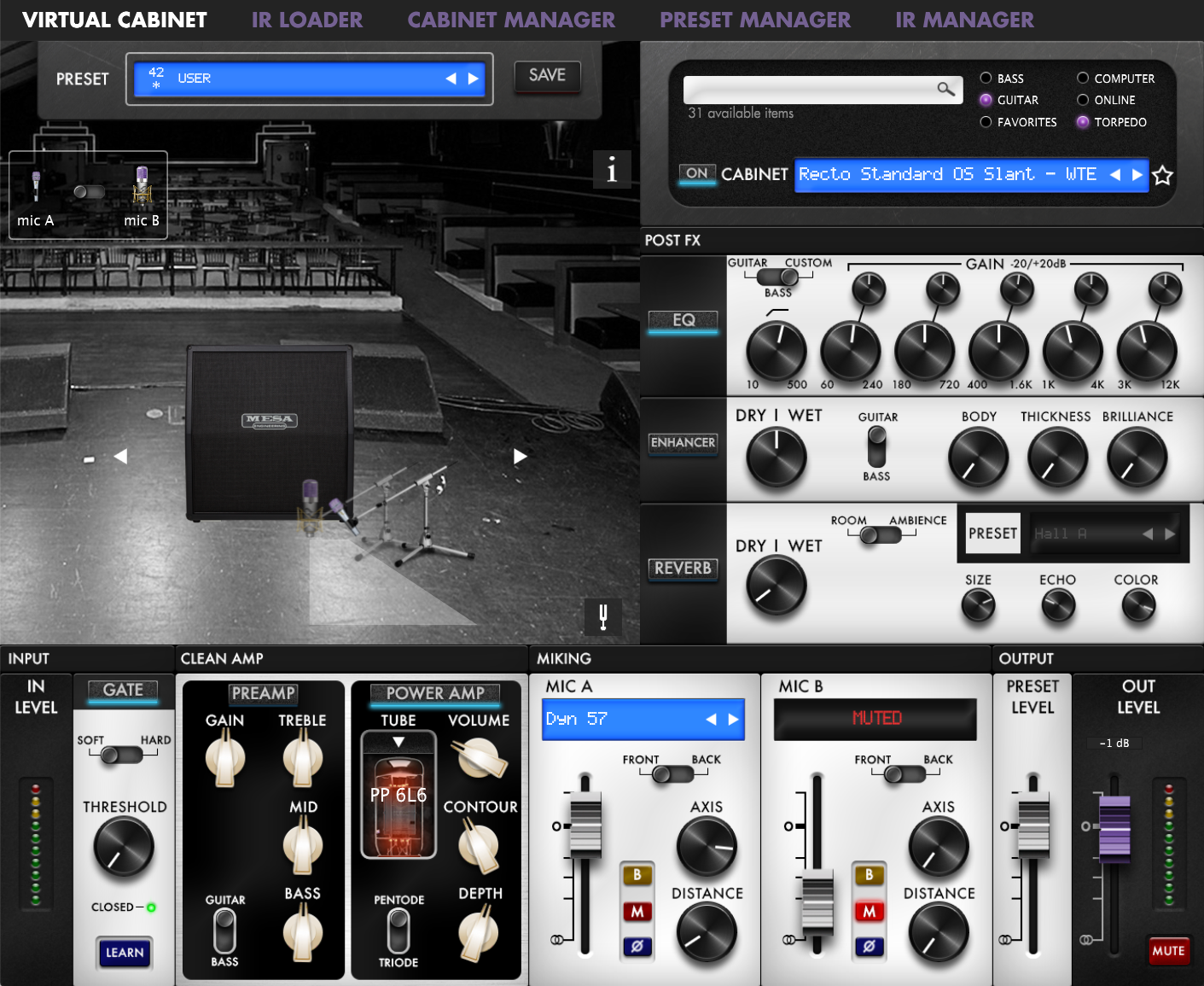Screen dimensions: 1204x986
Task: Open the CABINET MANAGER tab
Action: pyautogui.click(x=511, y=20)
